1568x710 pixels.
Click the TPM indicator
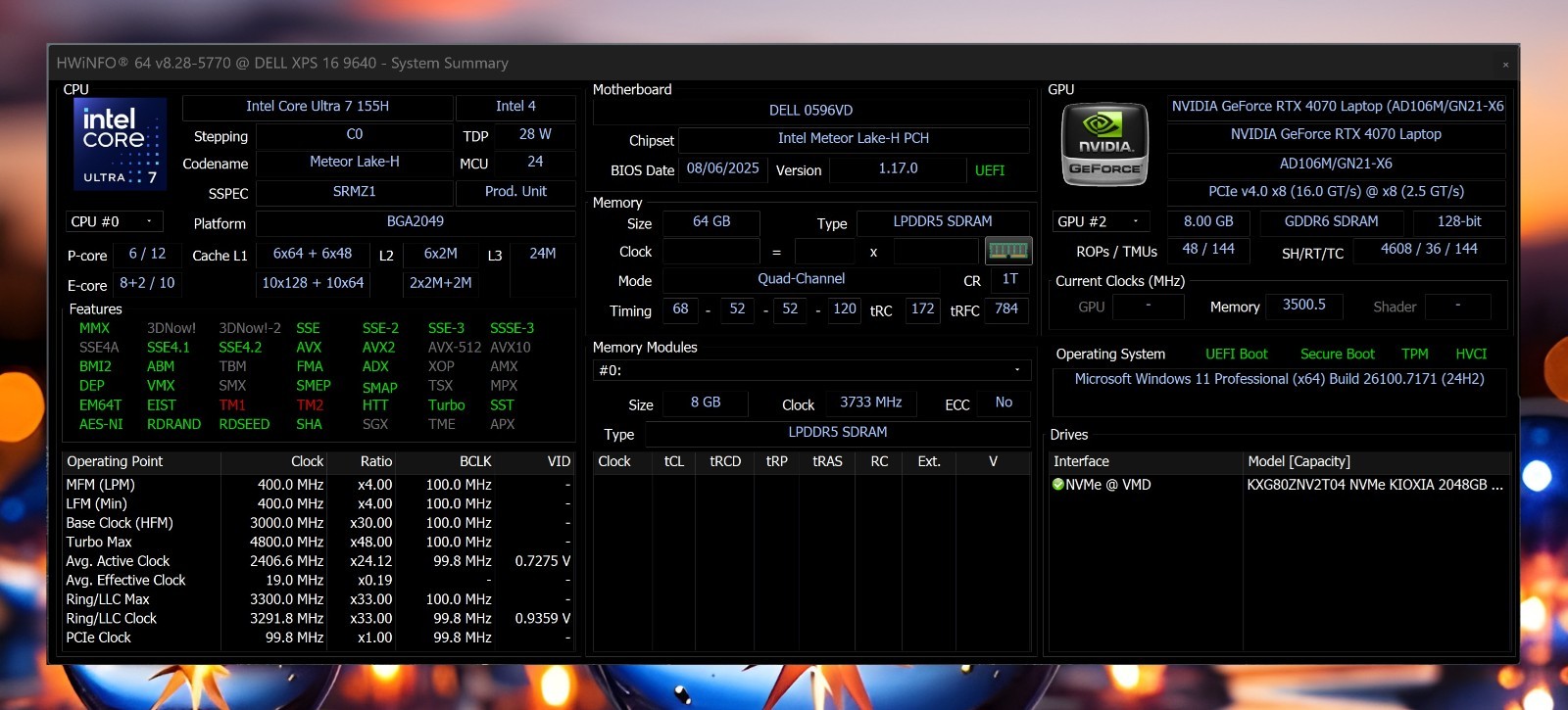coord(1414,354)
